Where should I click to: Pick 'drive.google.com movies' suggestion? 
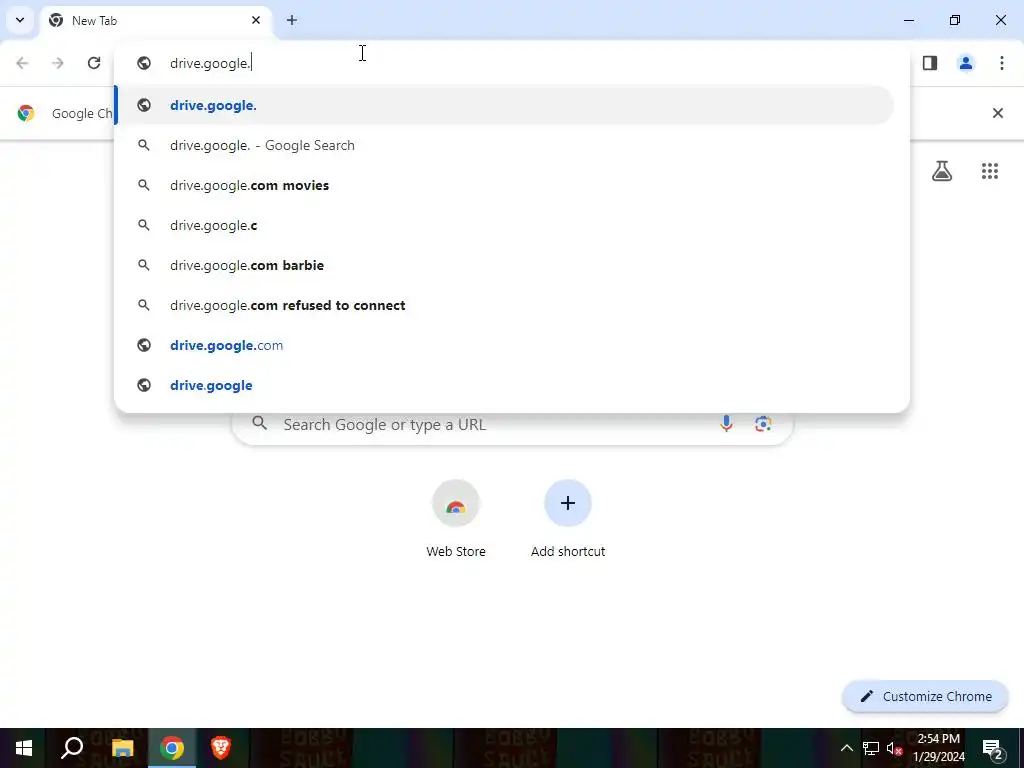click(x=504, y=185)
